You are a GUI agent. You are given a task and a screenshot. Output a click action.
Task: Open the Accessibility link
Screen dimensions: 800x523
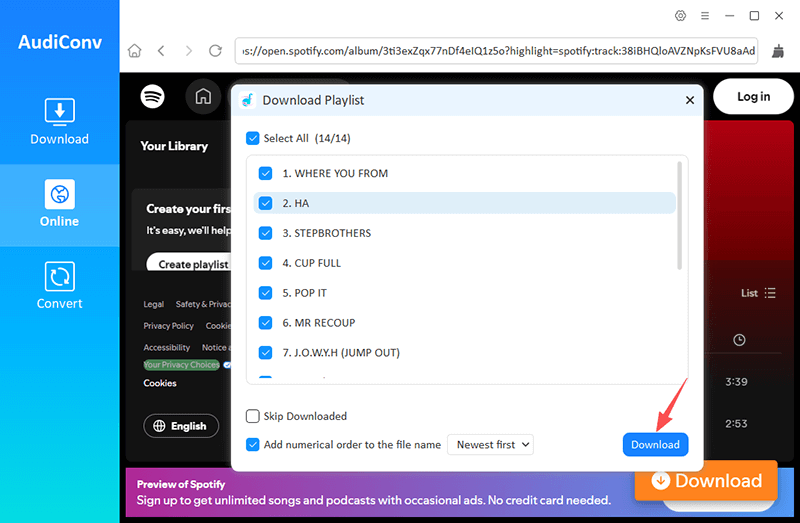[166, 347]
